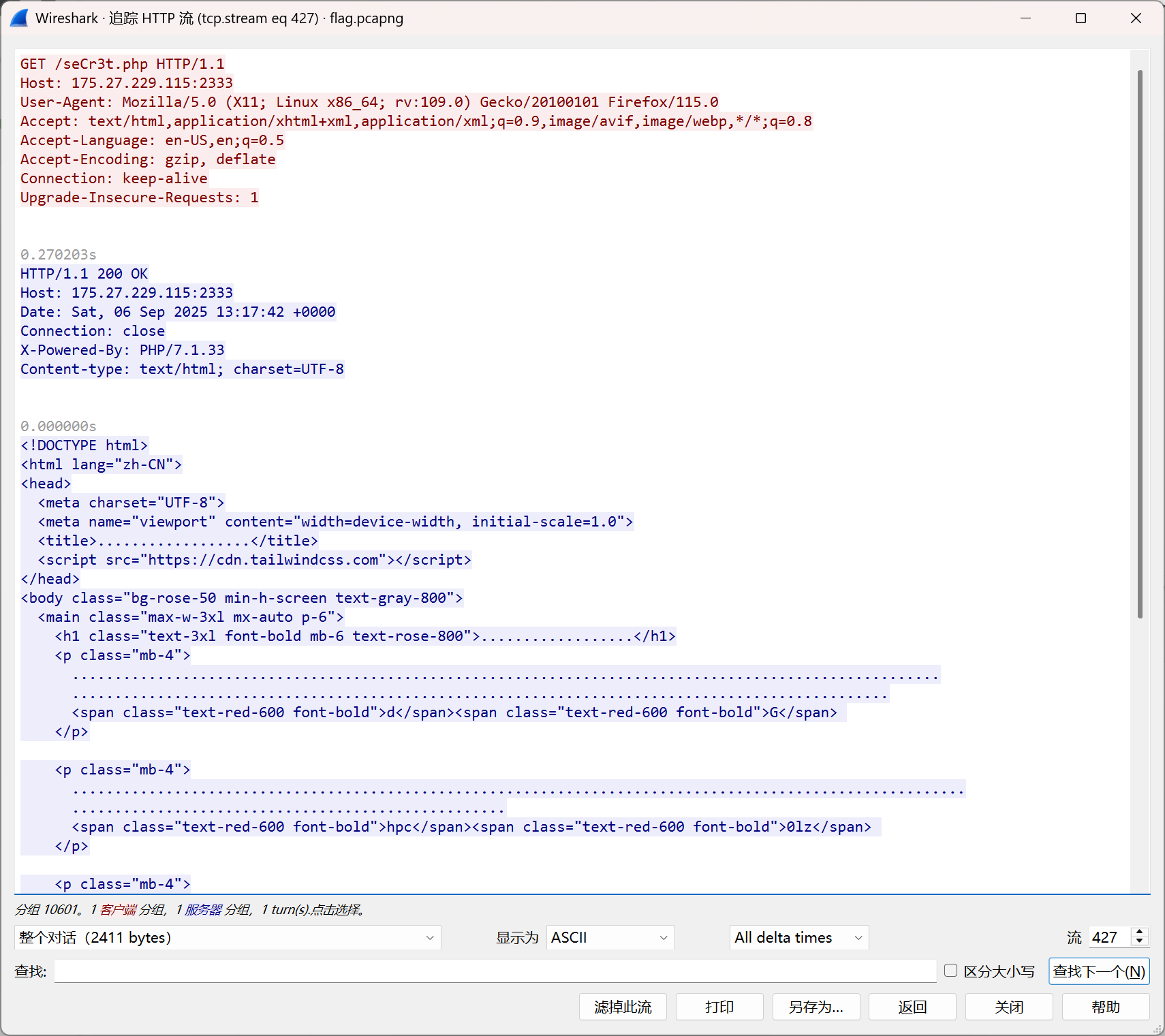Click the User-Agent Mozilla/5.0 request header line
This screenshot has height=1036, width=1165.
(369, 102)
